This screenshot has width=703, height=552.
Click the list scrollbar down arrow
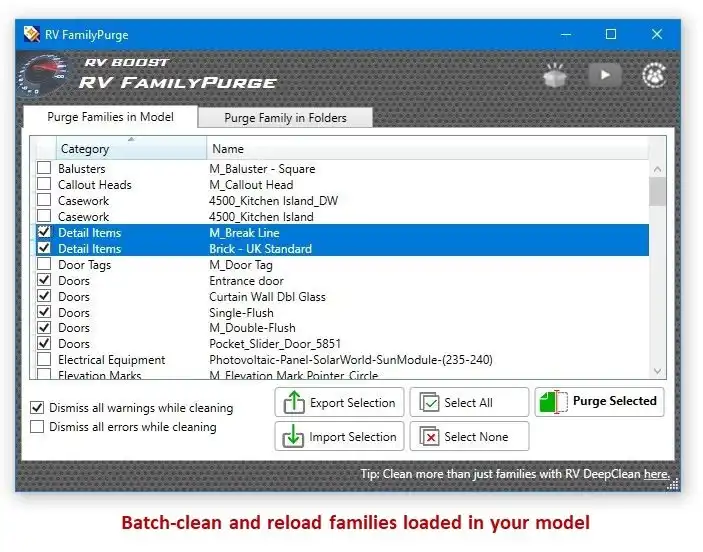point(657,371)
